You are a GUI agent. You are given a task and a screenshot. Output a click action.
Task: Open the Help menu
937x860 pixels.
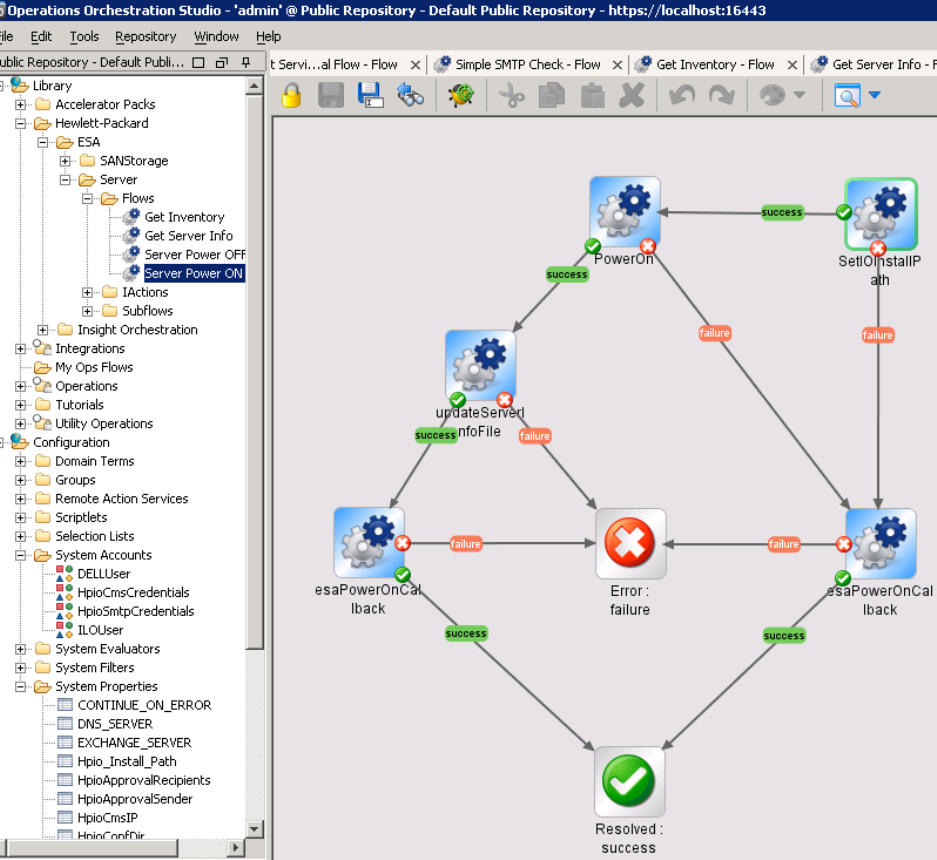268,36
